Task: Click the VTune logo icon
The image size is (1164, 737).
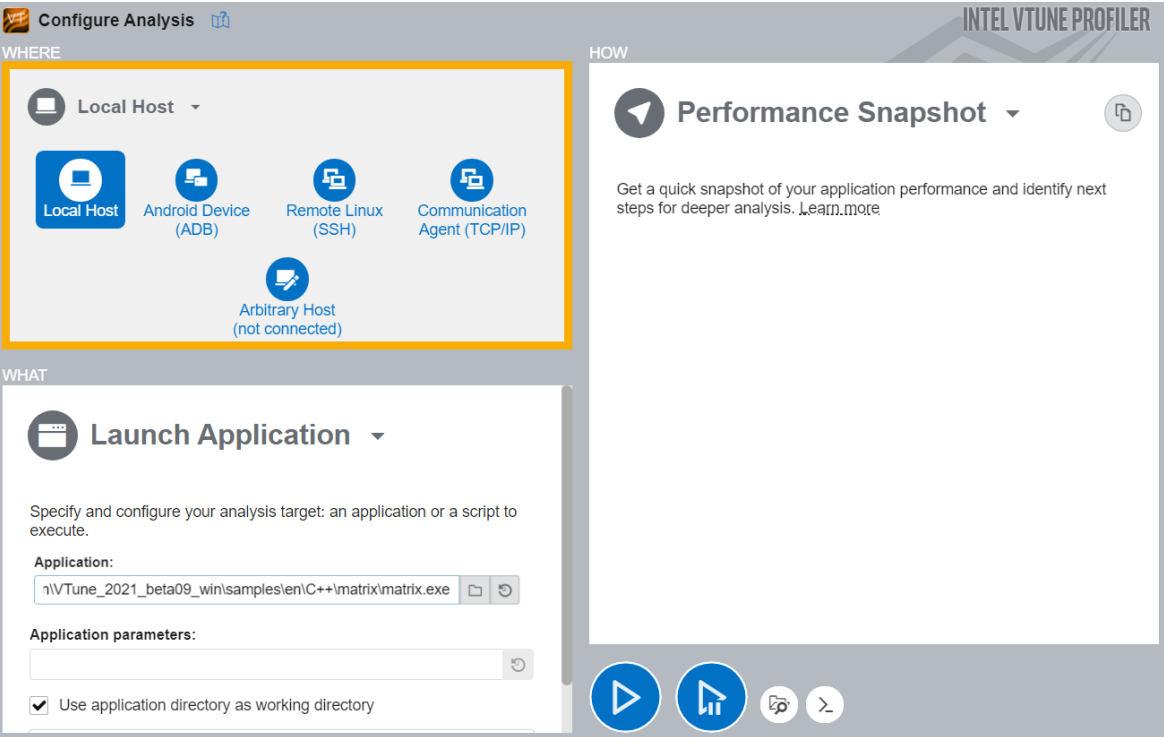Action: pos(16,20)
